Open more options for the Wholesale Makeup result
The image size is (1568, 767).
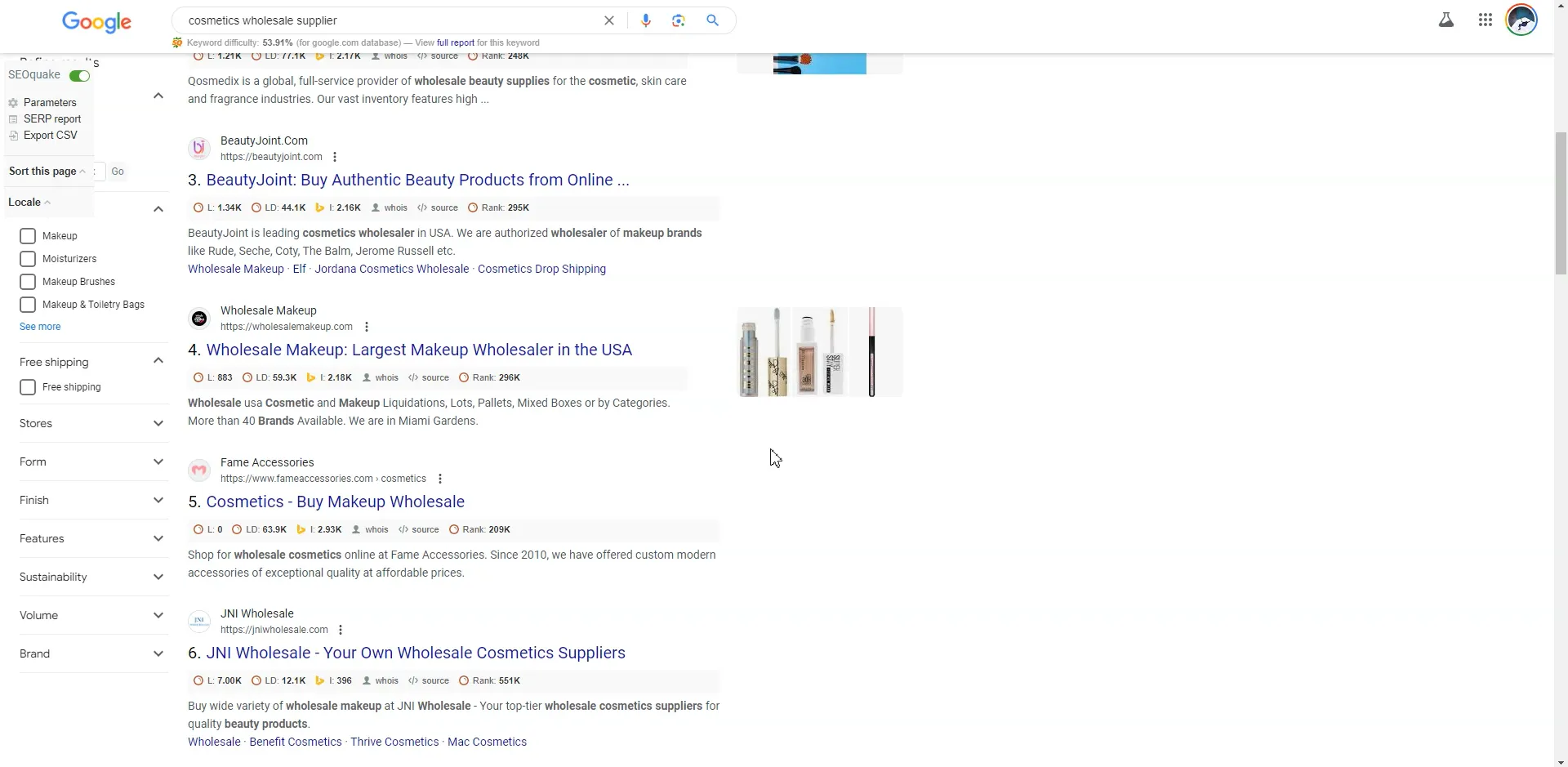pyautogui.click(x=367, y=327)
